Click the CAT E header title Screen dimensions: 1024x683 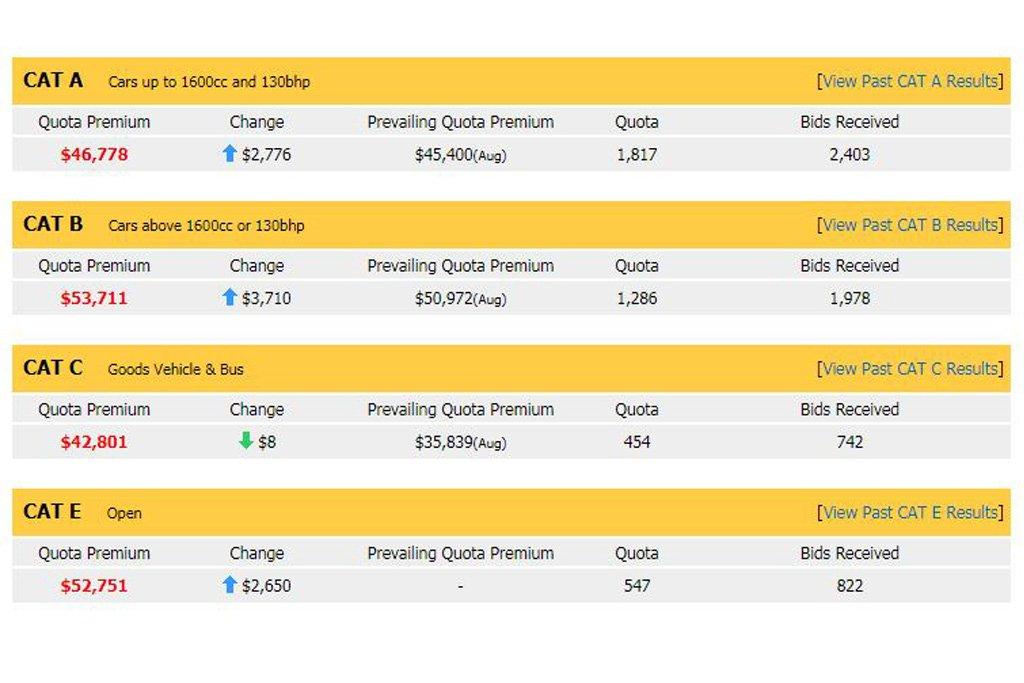pos(52,512)
